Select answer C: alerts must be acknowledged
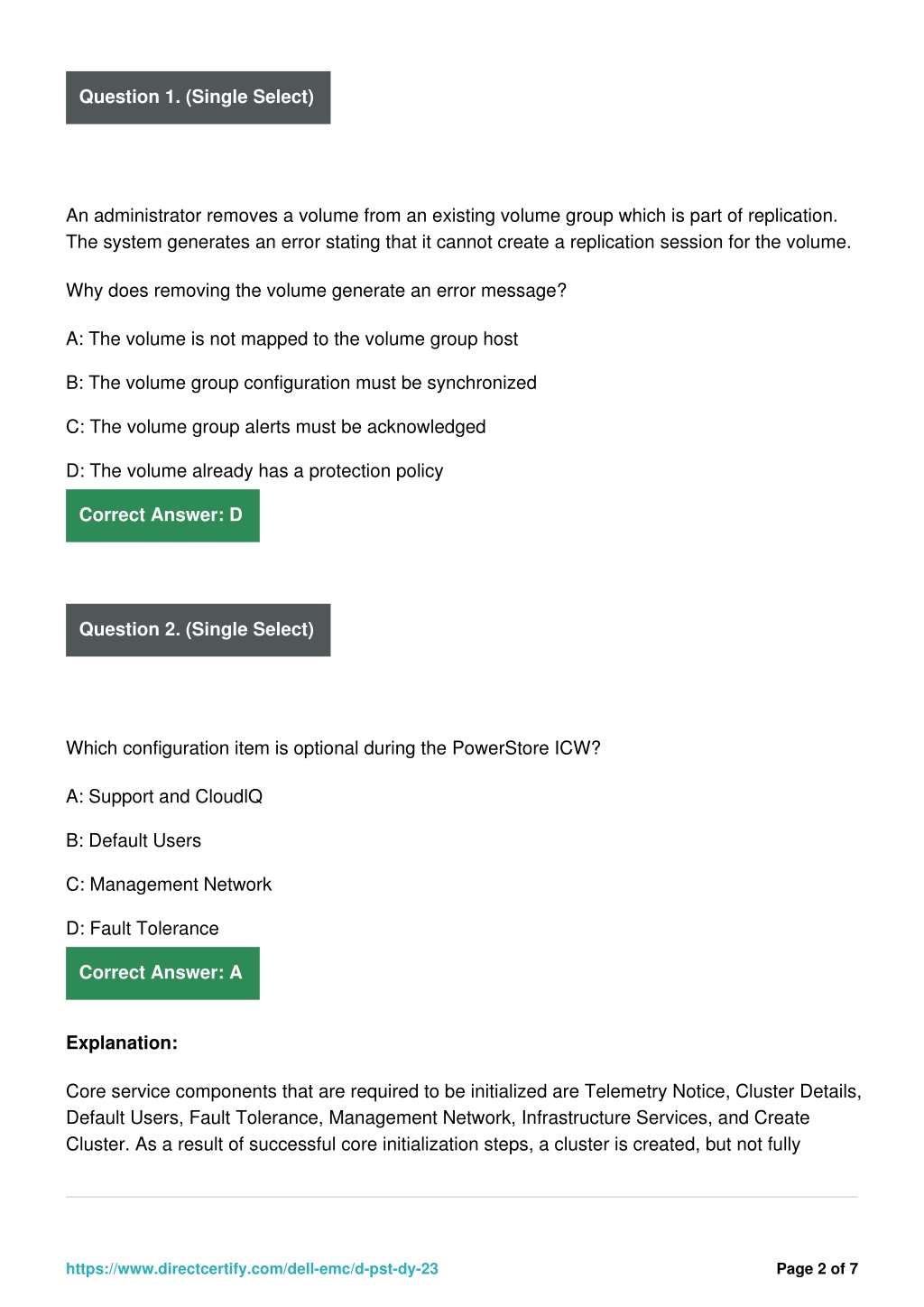The width and height of the screenshot is (924, 1307). coord(276,427)
